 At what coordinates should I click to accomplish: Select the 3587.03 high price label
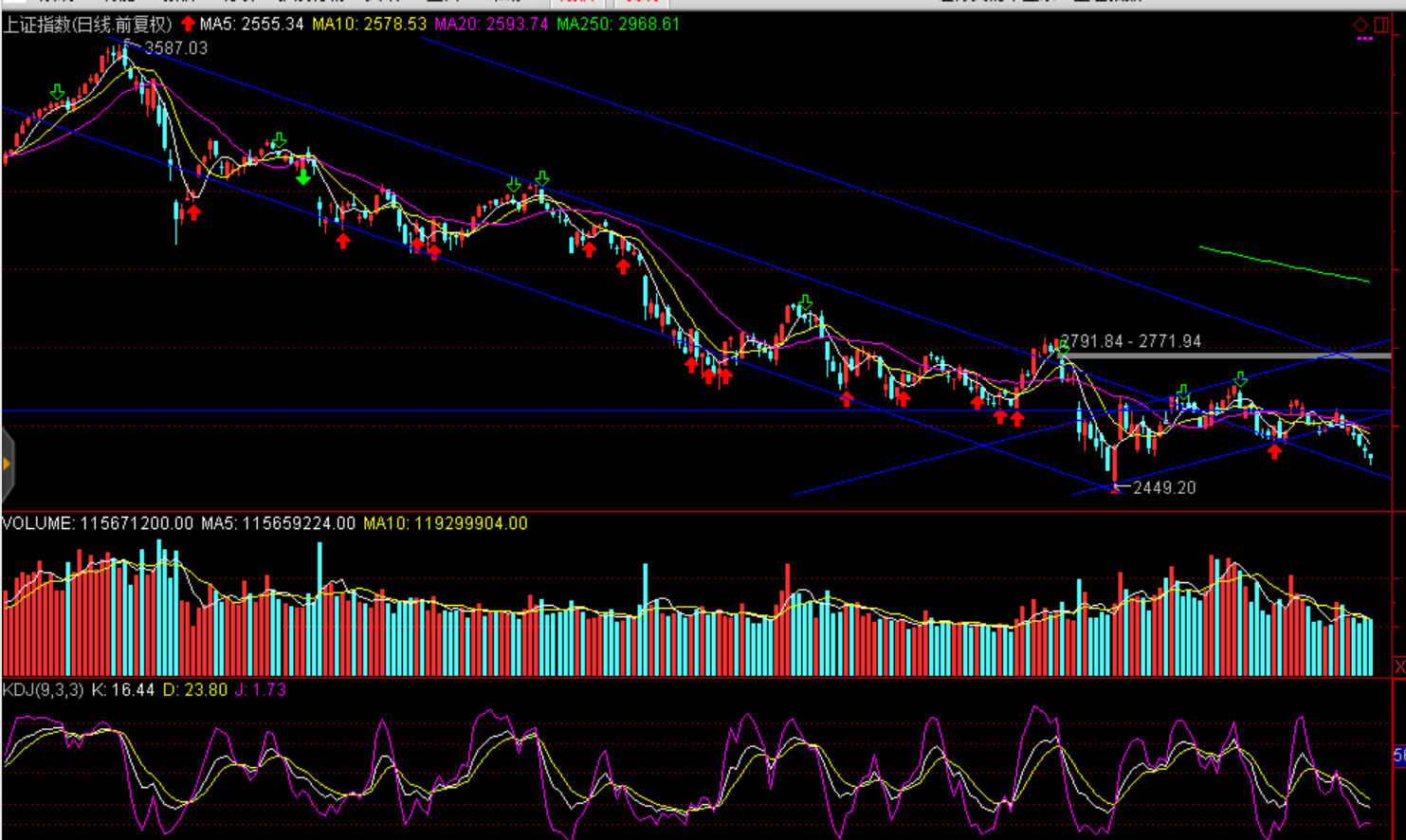[175, 47]
